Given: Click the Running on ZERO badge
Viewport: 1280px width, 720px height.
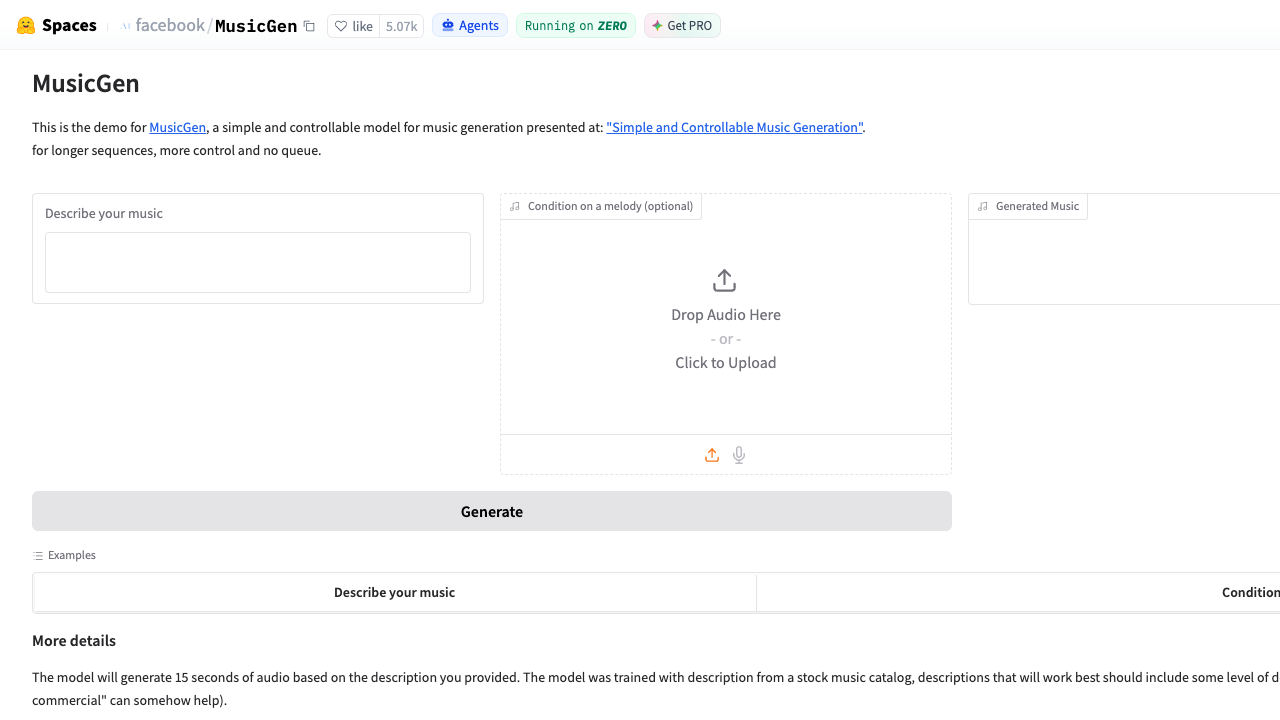Looking at the screenshot, I should 576,26.
